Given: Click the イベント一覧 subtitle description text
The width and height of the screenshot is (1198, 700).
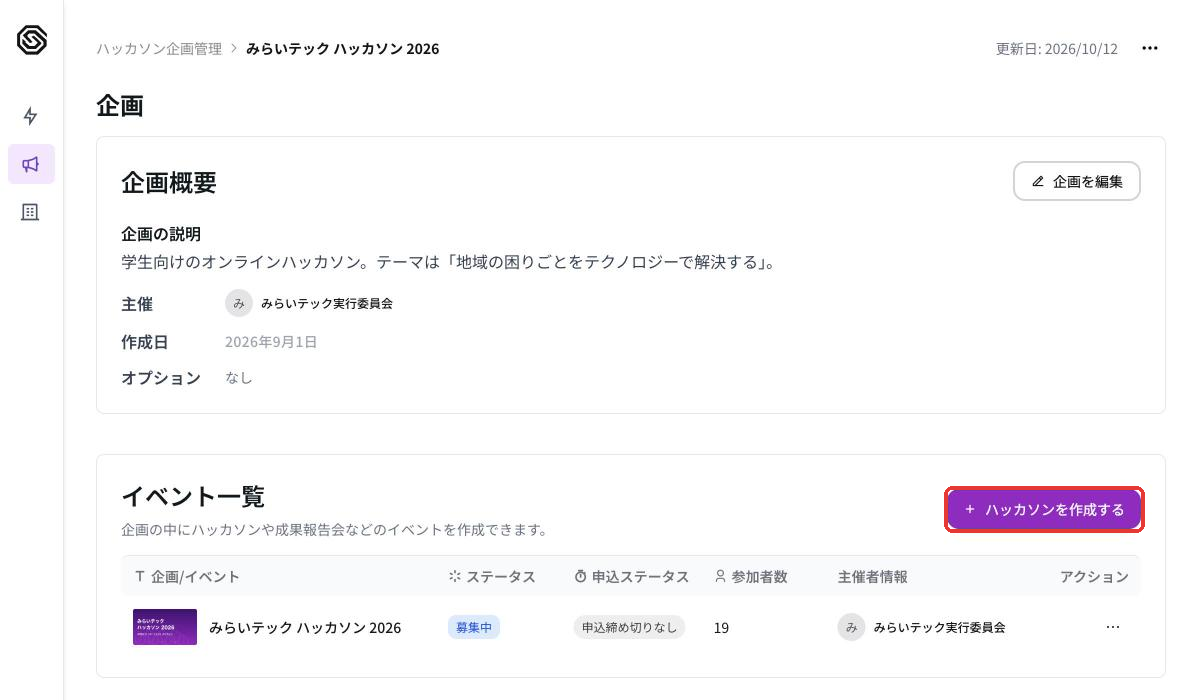Looking at the screenshot, I should pyautogui.click(x=335, y=530).
